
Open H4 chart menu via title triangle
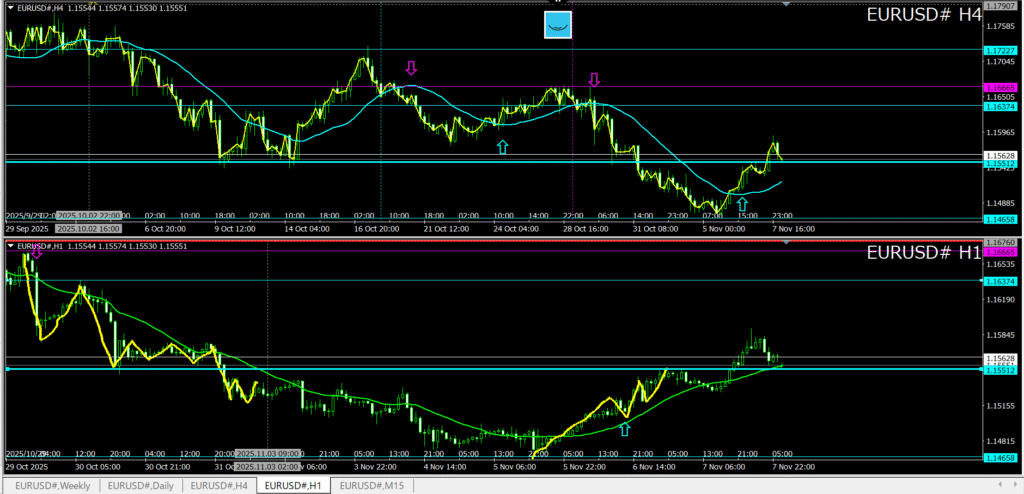pyautogui.click(x=11, y=8)
